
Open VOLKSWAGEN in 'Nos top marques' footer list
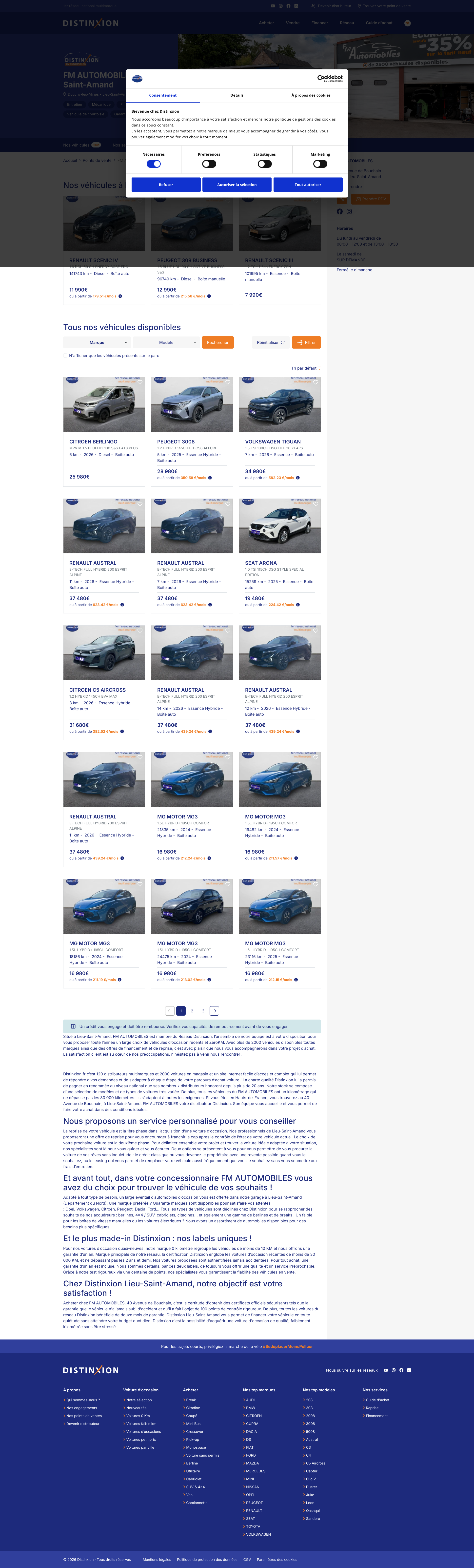(x=258, y=1534)
